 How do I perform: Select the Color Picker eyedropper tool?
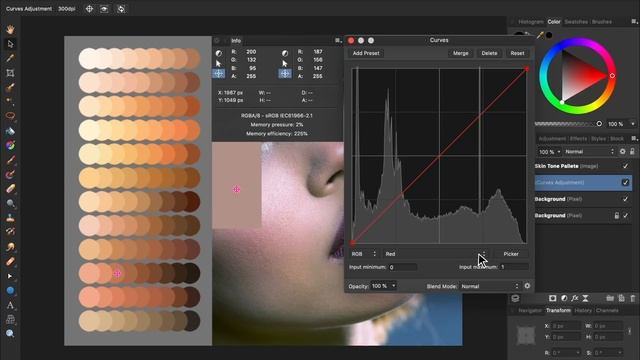pos(10,58)
